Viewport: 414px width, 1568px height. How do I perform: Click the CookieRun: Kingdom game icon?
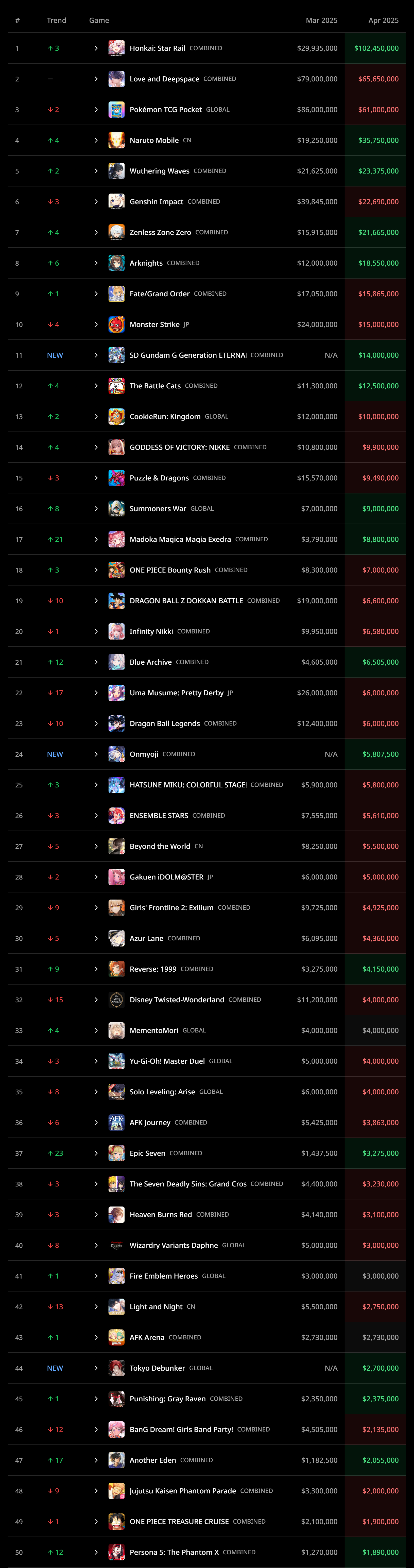(x=116, y=416)
